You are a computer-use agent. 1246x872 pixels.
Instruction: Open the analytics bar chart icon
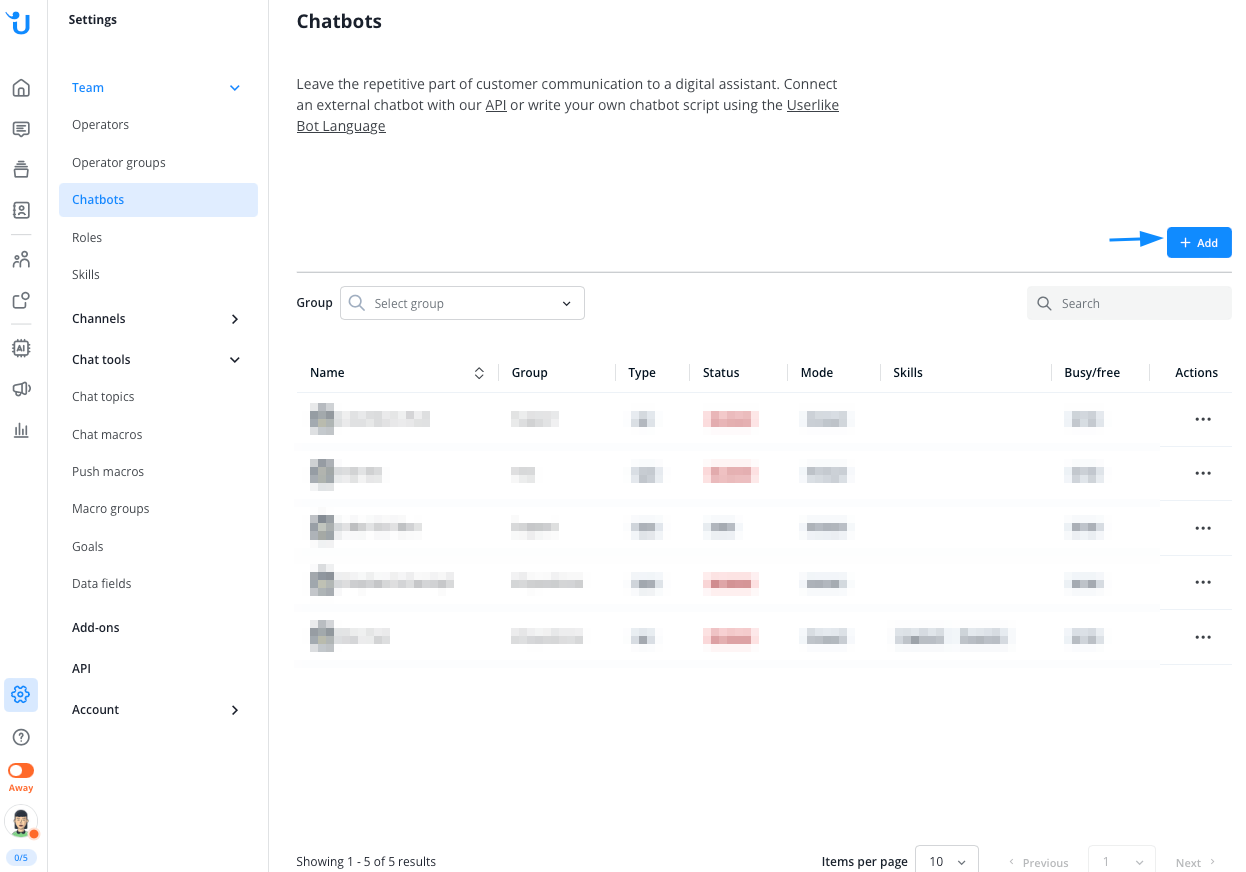21,430
